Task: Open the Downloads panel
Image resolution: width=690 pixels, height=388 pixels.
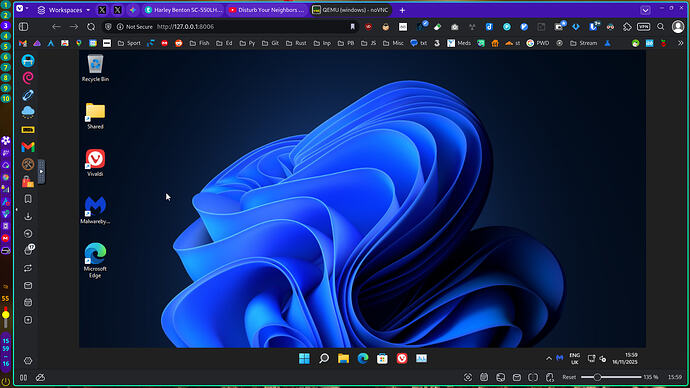Action: [x=28, y=216]
